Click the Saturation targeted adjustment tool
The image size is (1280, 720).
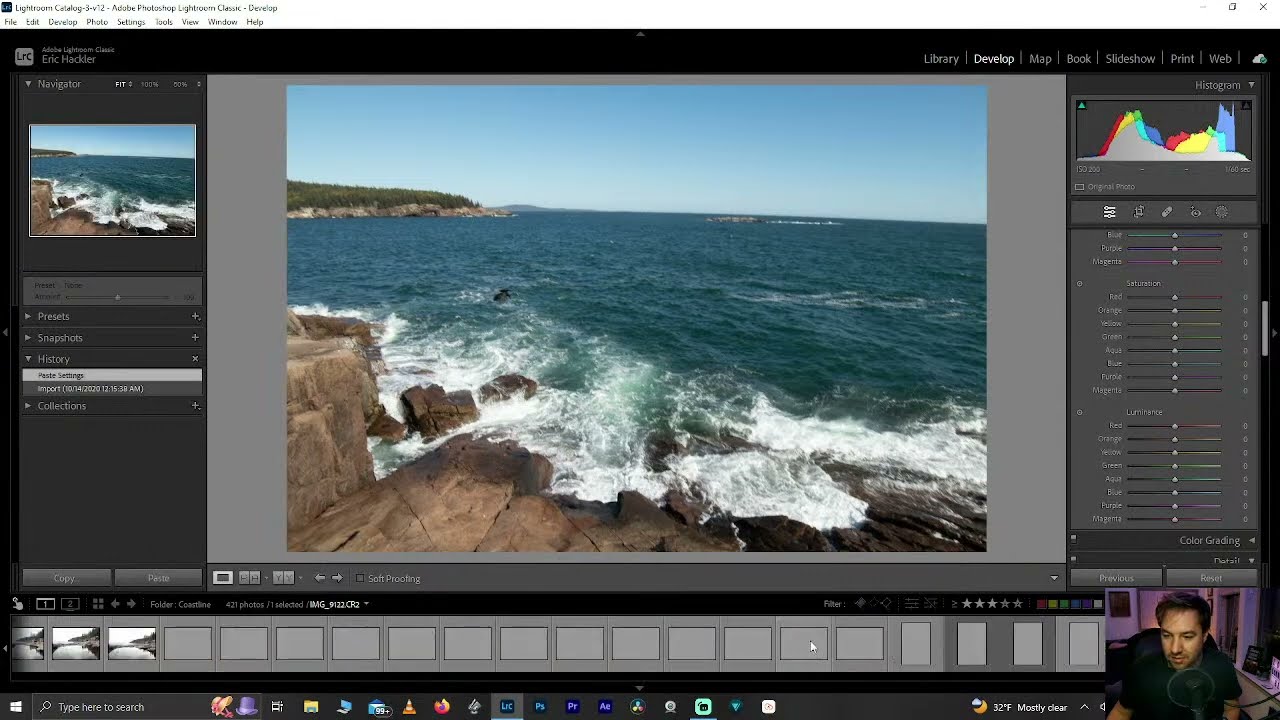[x=1079, y=284]
